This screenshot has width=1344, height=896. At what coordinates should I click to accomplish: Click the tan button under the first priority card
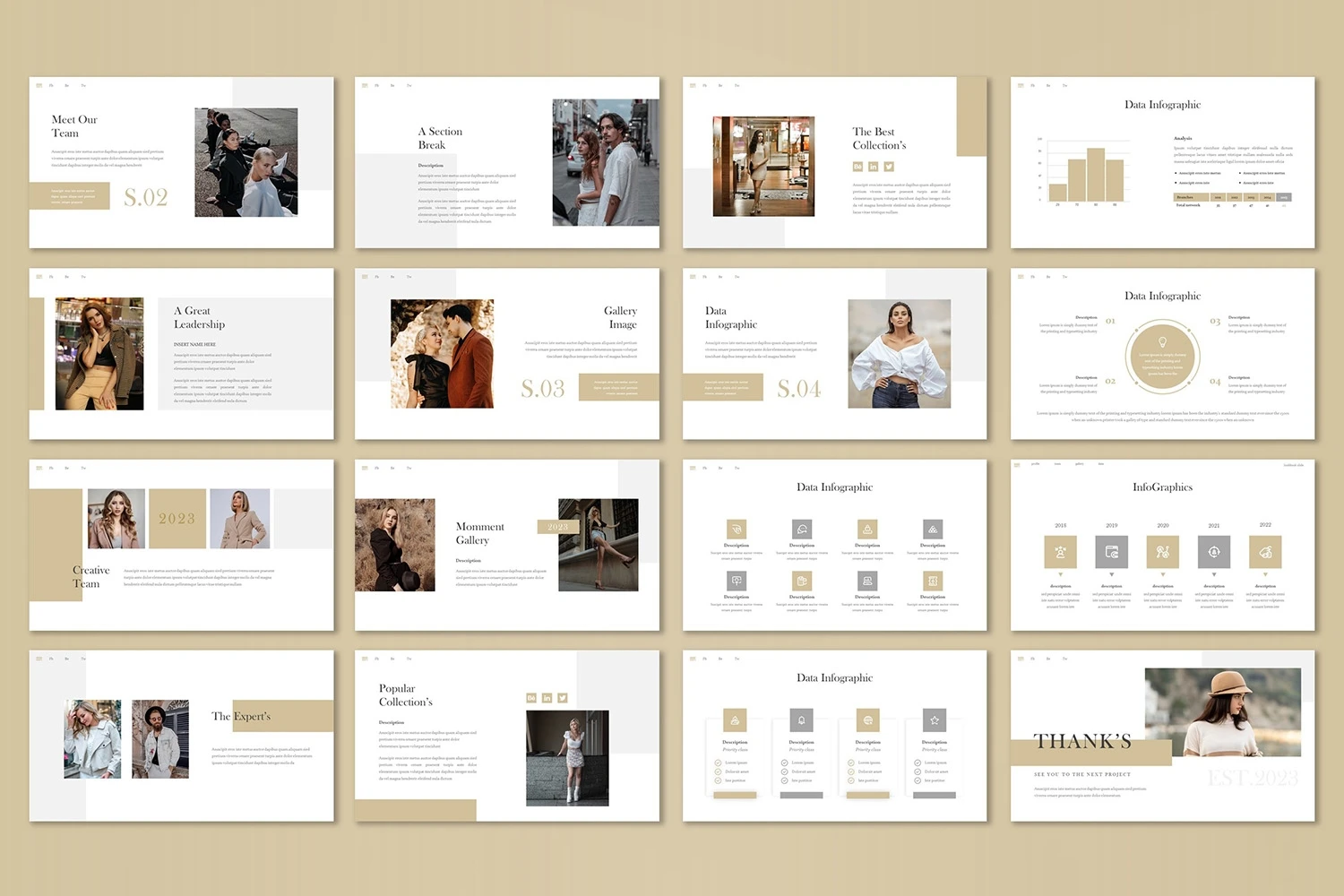pyautogui.click(x=735, y=795)
